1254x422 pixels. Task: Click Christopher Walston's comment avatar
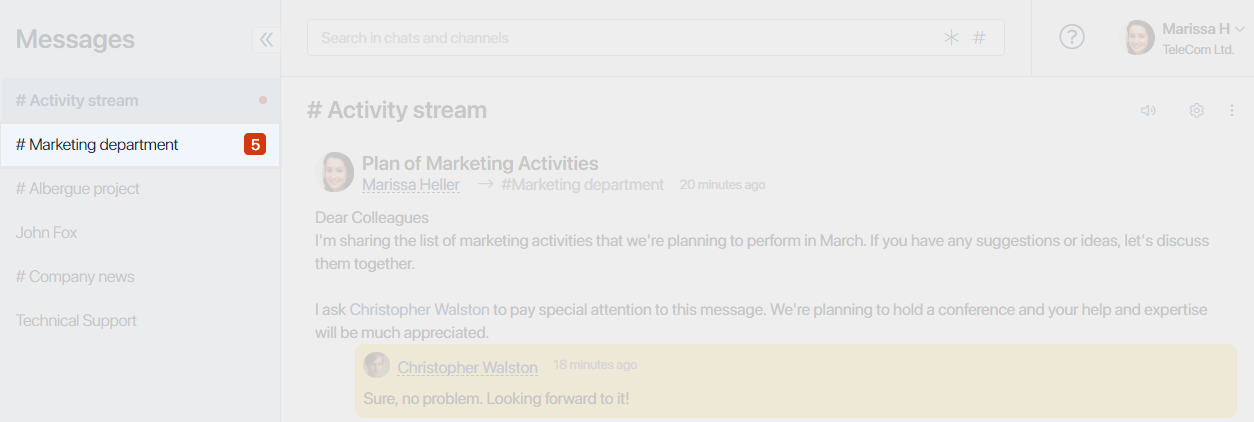[376, 365]
